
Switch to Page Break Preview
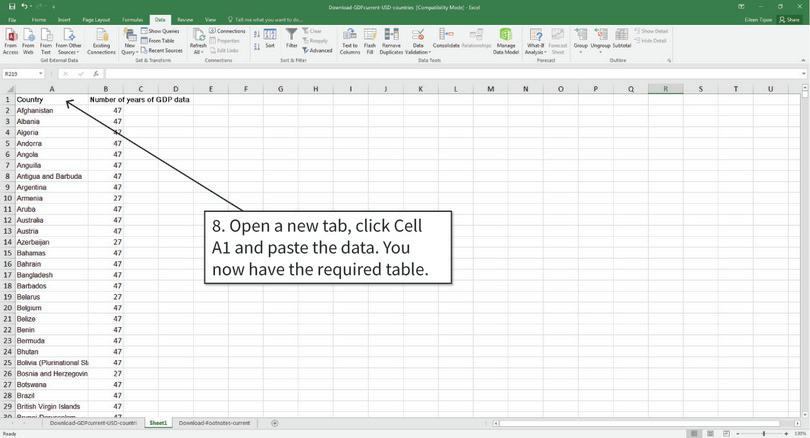[x=726, y=433]
